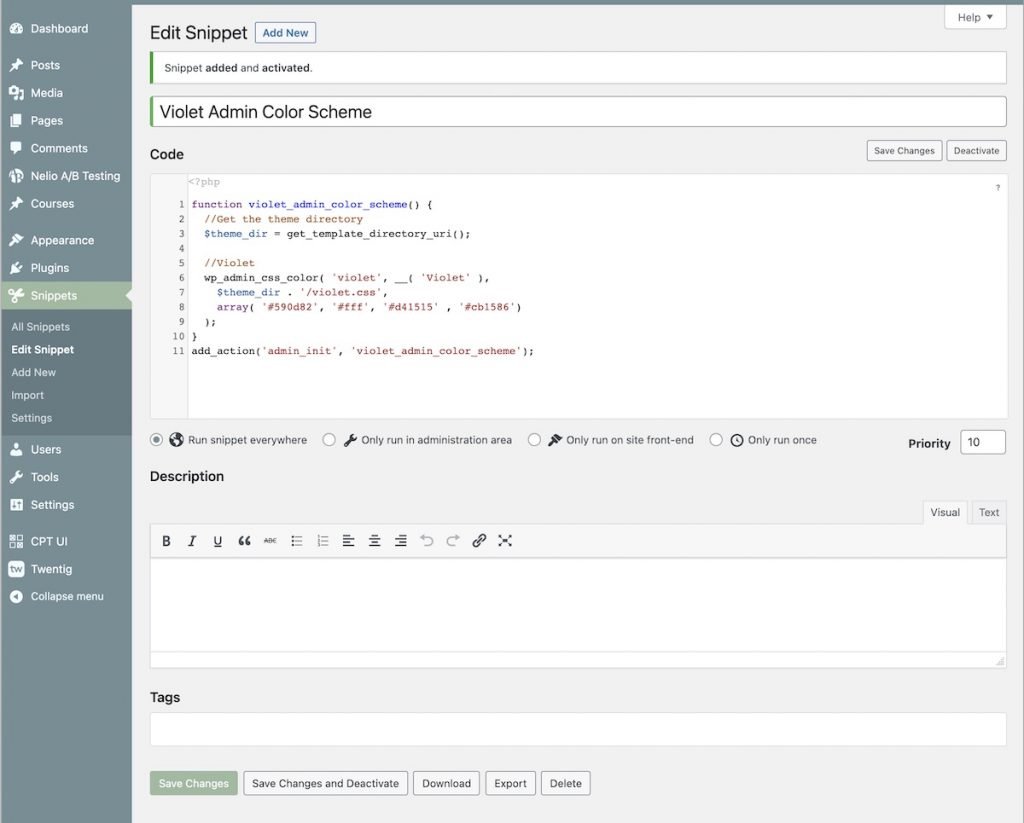Viewport: 1024px width, 823px height.
Task: Click Add New button beside Edit Snippet
Action: tap(285, 33)
